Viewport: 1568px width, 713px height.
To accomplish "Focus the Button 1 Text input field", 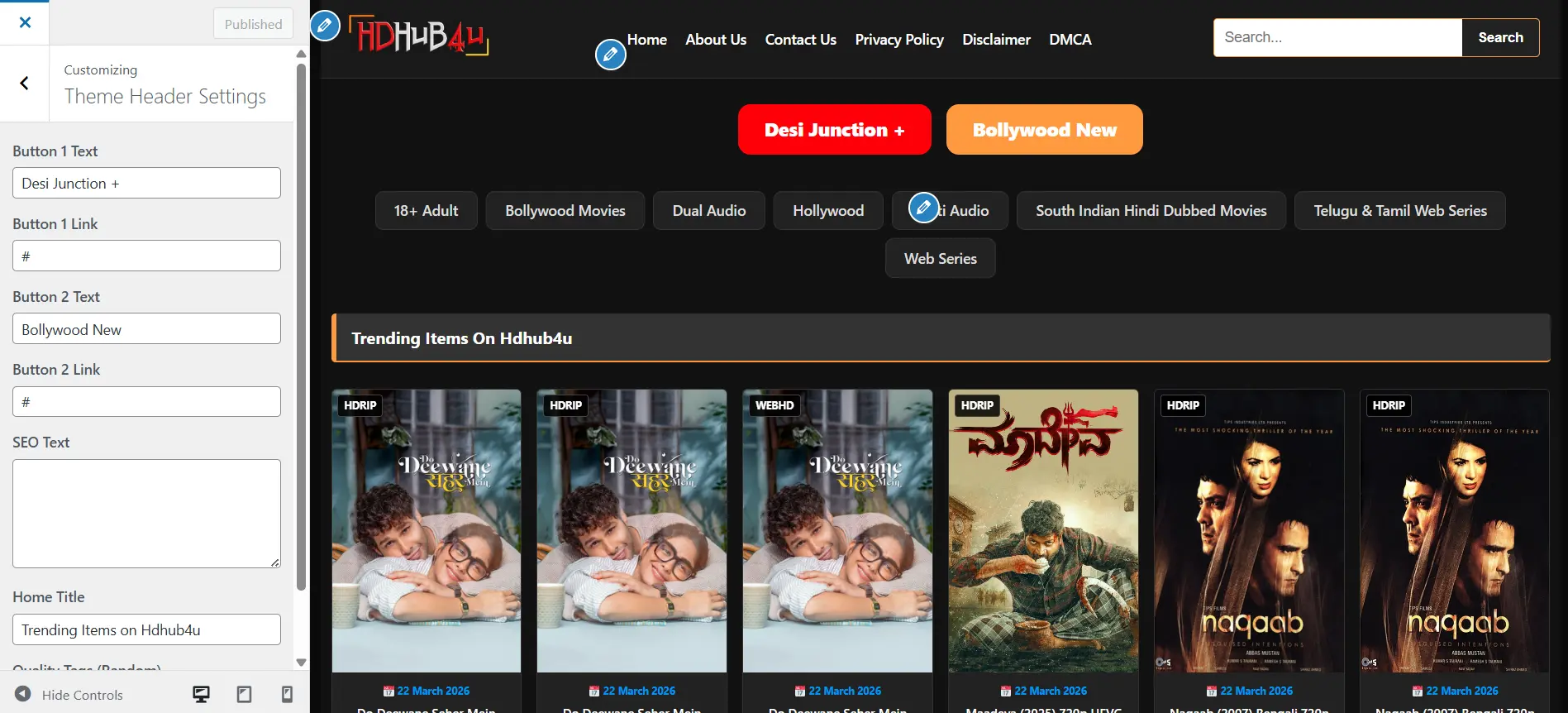I will pos(146,183).
